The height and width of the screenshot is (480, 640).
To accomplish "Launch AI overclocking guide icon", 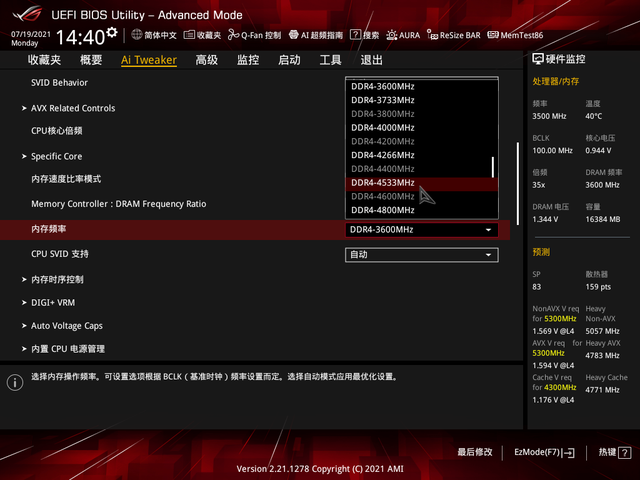I will coord(293,35).
